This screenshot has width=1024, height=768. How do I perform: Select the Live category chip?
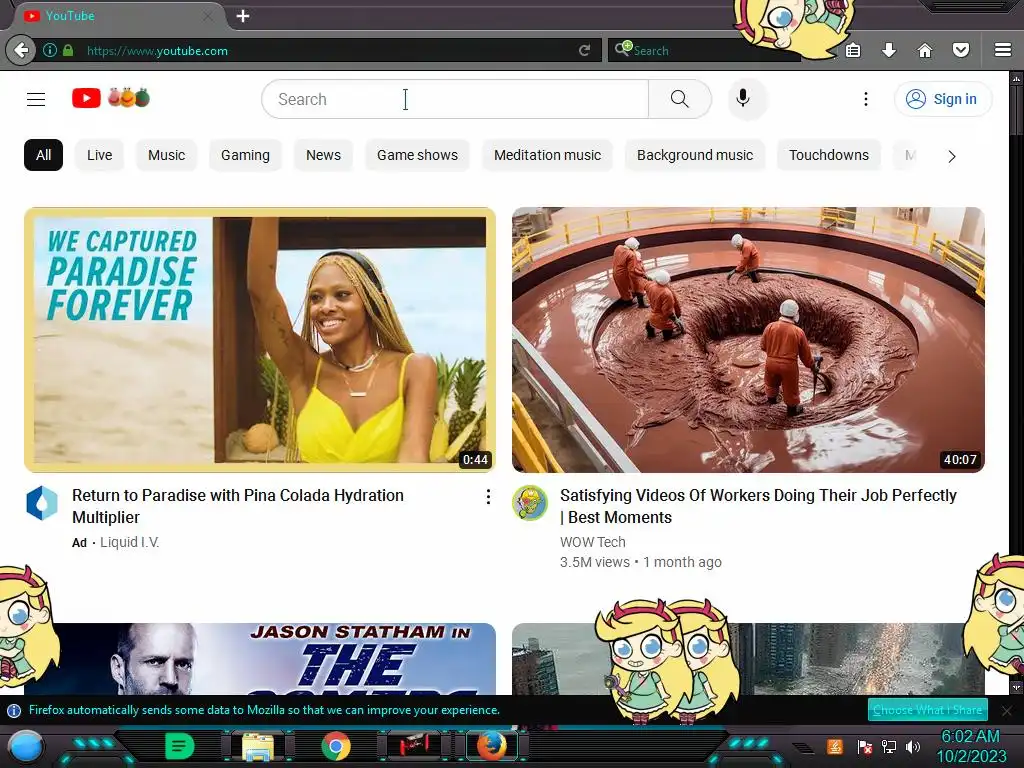99,155
